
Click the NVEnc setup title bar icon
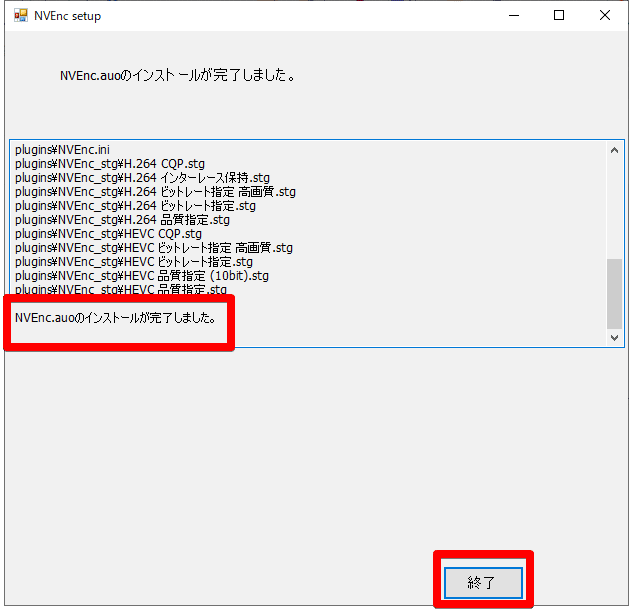click(20, 16)
